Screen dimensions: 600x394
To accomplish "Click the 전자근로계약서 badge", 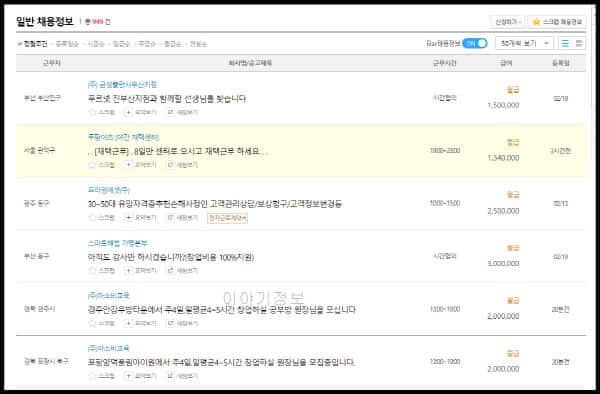I will (x=228, y=218).
